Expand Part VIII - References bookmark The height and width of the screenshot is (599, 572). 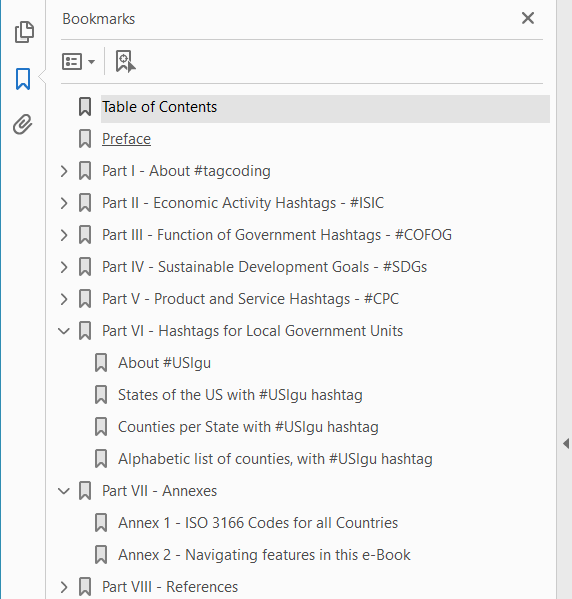(x=64, y=587)
